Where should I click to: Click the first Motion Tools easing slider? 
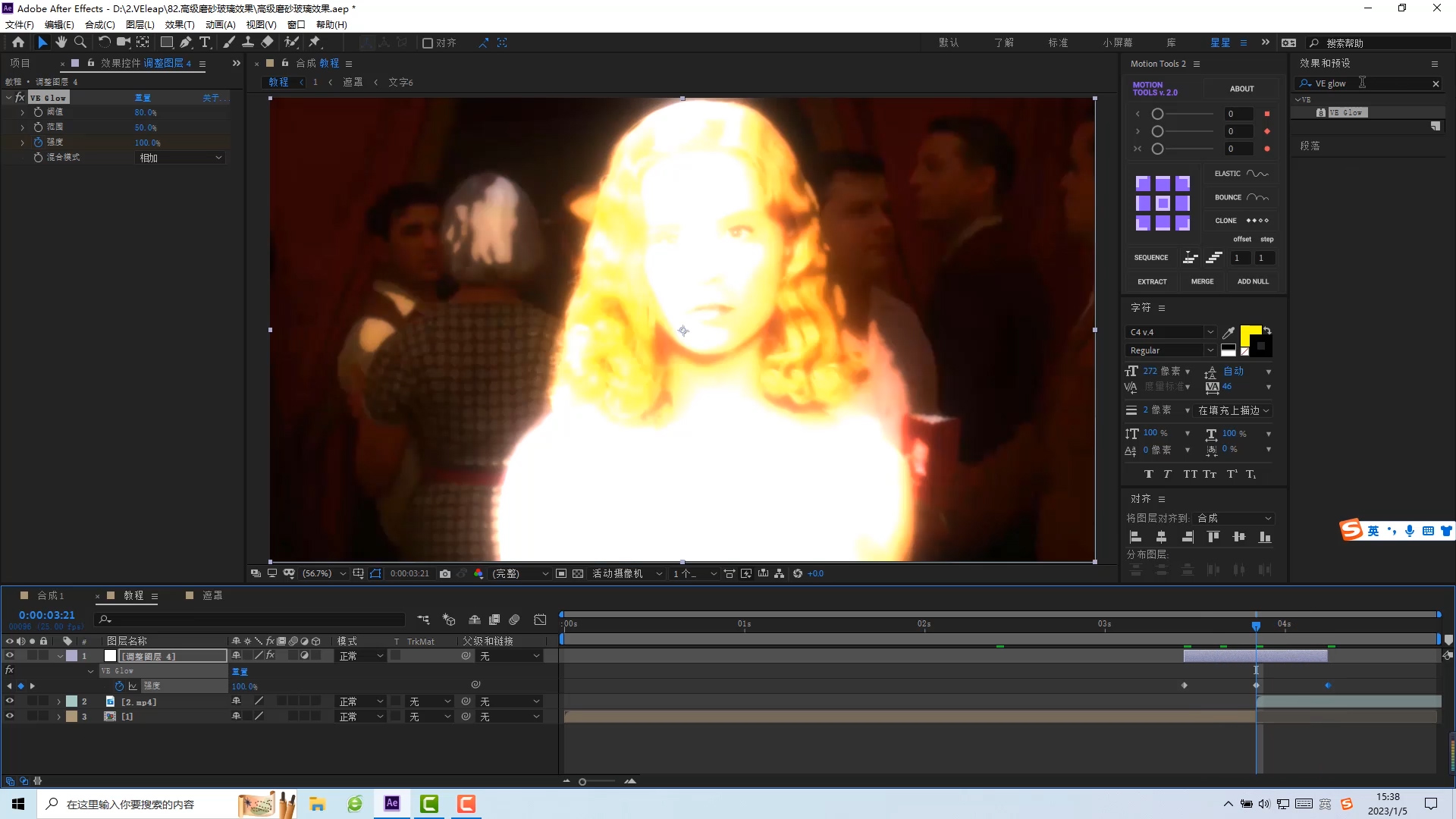(1157, 114)
